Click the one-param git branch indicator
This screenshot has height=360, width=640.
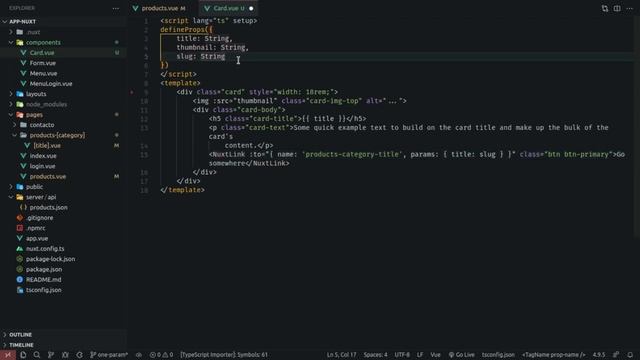pos(109,355)
